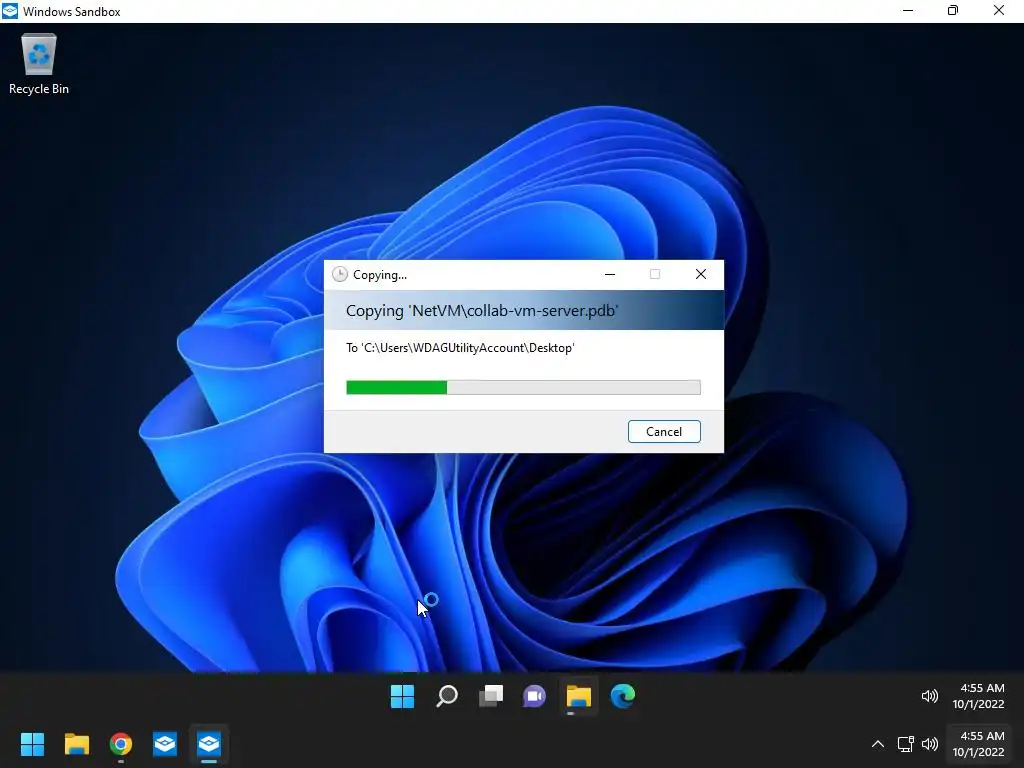Open the sandbox Start menu
Image resolution: width=1024 pixels, height=768 pixels.
[402, 696]
